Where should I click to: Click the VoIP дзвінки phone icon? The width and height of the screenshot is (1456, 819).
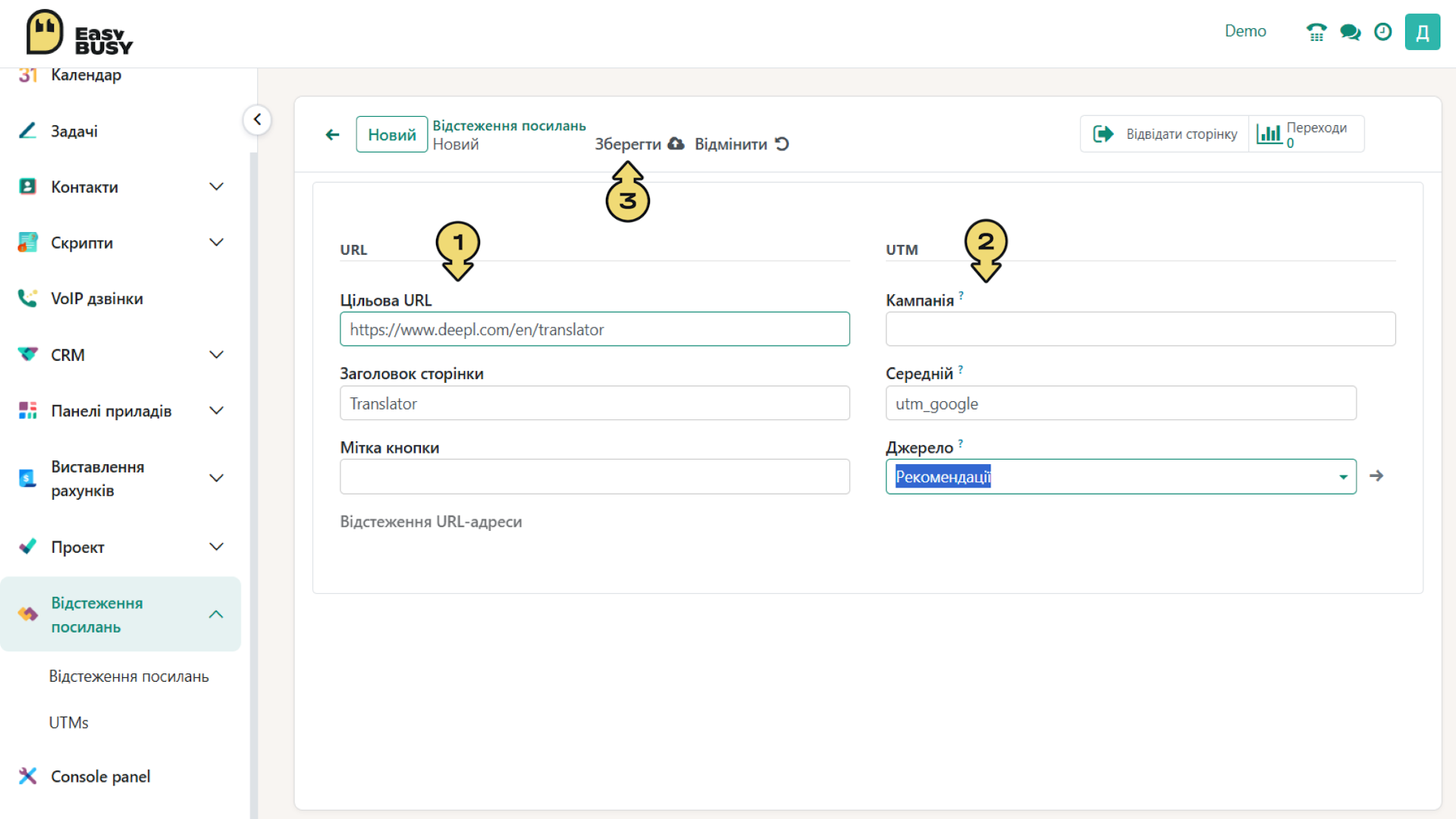tap(28, 298)
